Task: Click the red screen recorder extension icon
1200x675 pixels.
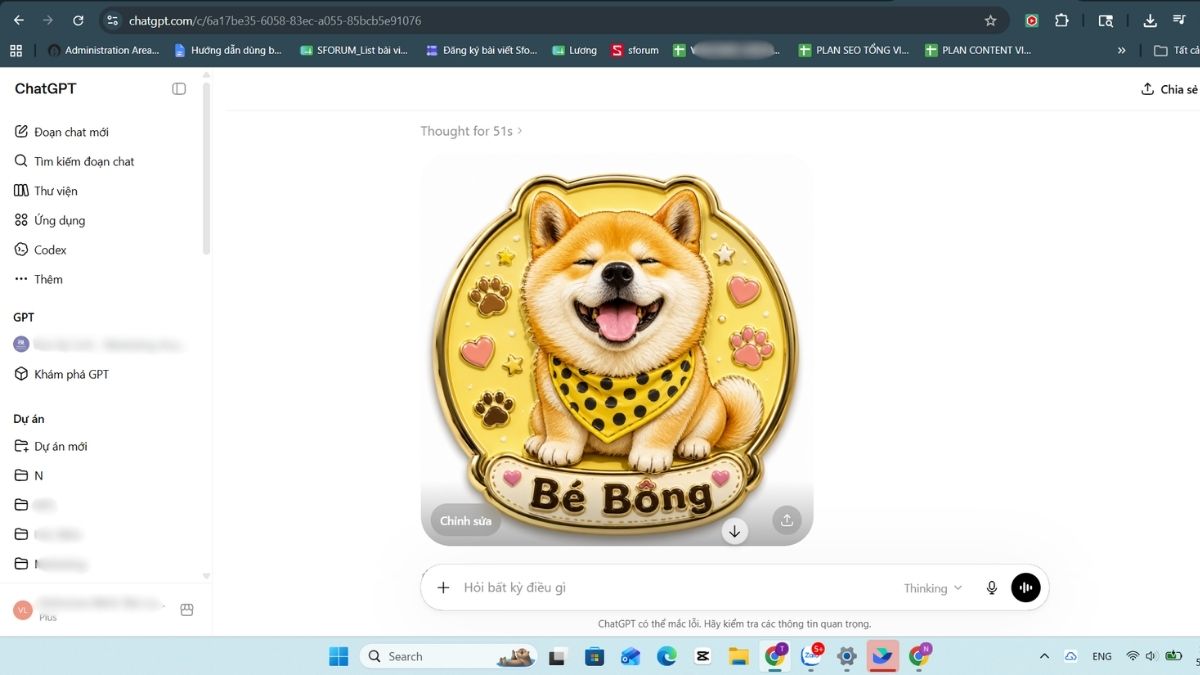Action: (x=1031, y=20)
